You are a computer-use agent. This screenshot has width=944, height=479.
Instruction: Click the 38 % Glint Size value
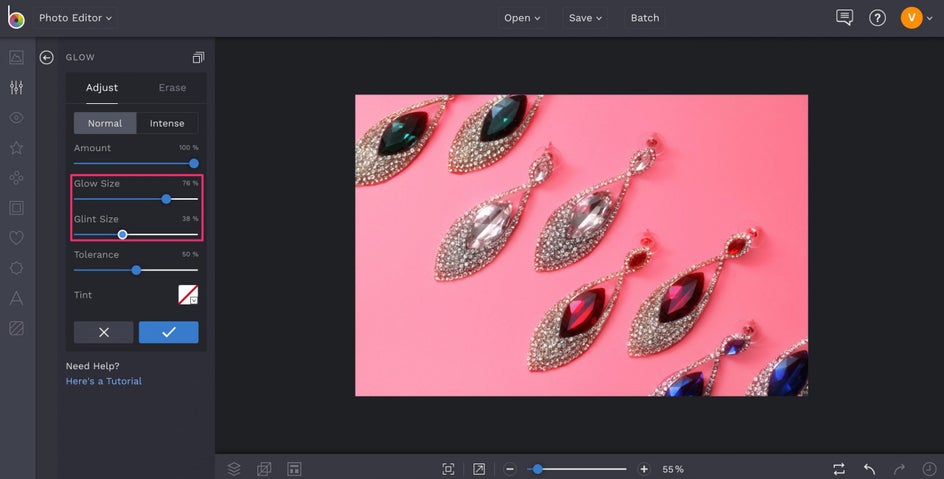click(190, 218)
